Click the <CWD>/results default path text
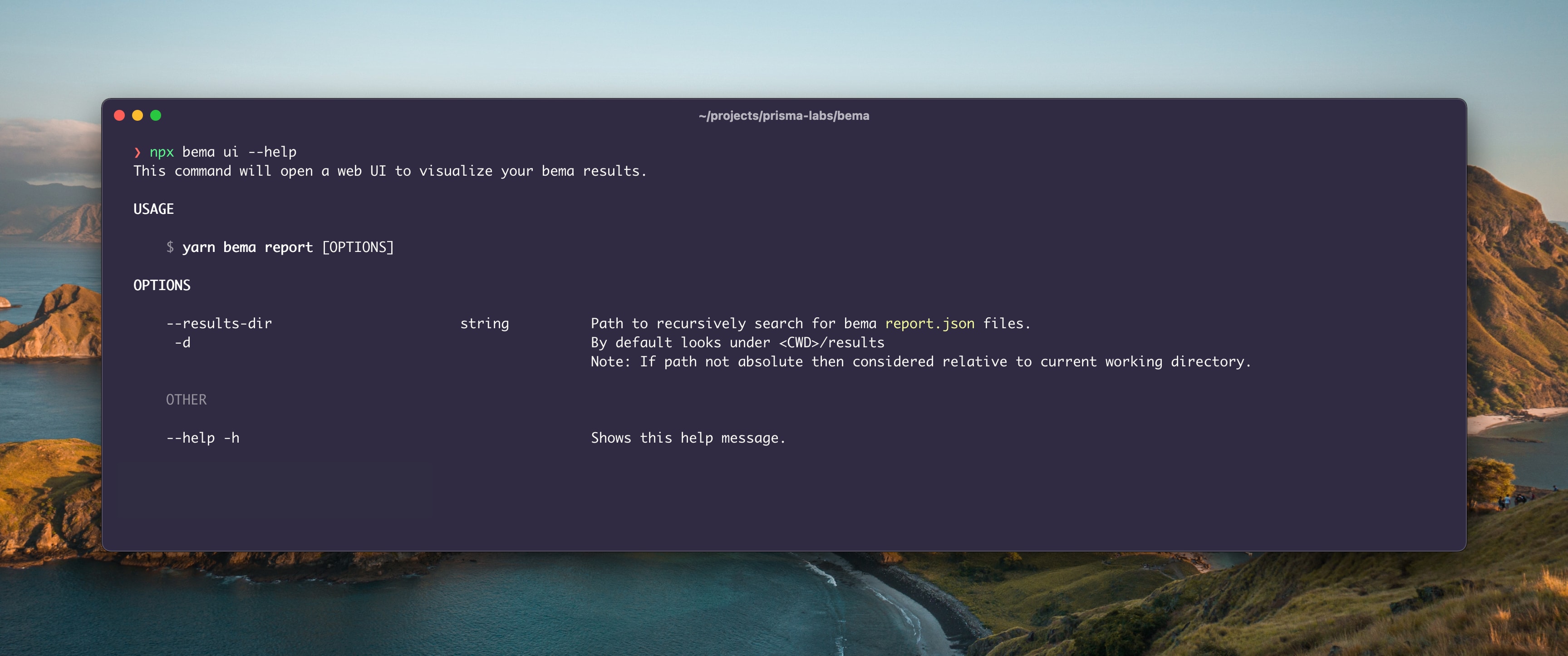1568x656 pixels. pos(831,343)
